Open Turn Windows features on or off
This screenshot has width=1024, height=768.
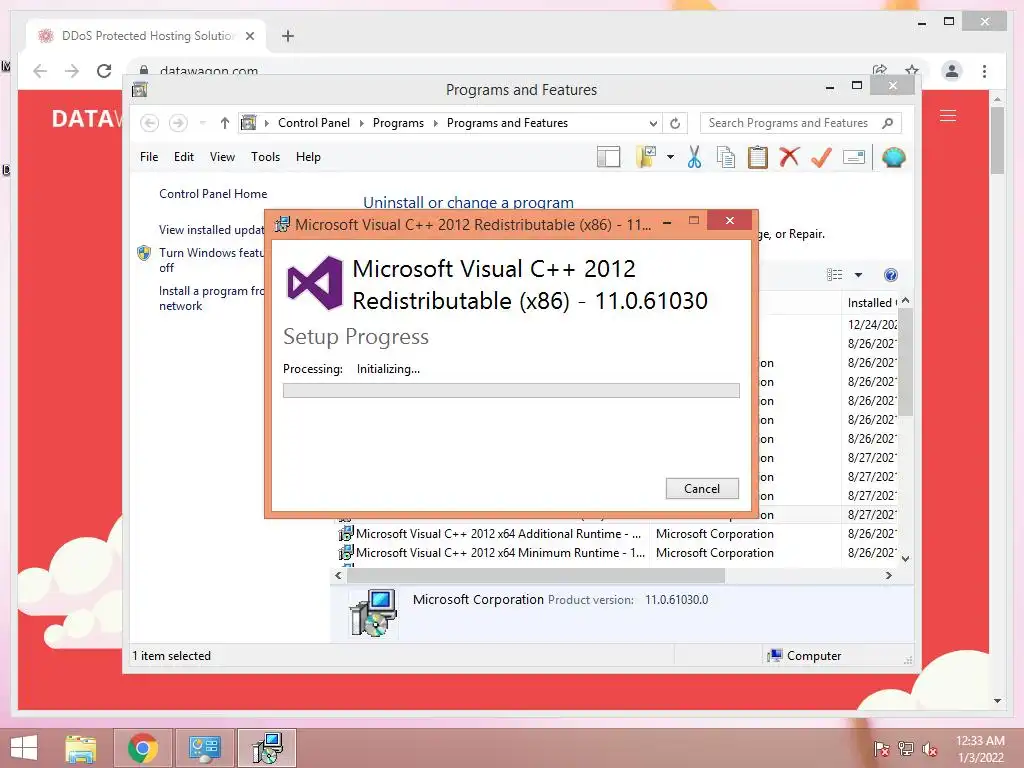click(x=210, y=260)
